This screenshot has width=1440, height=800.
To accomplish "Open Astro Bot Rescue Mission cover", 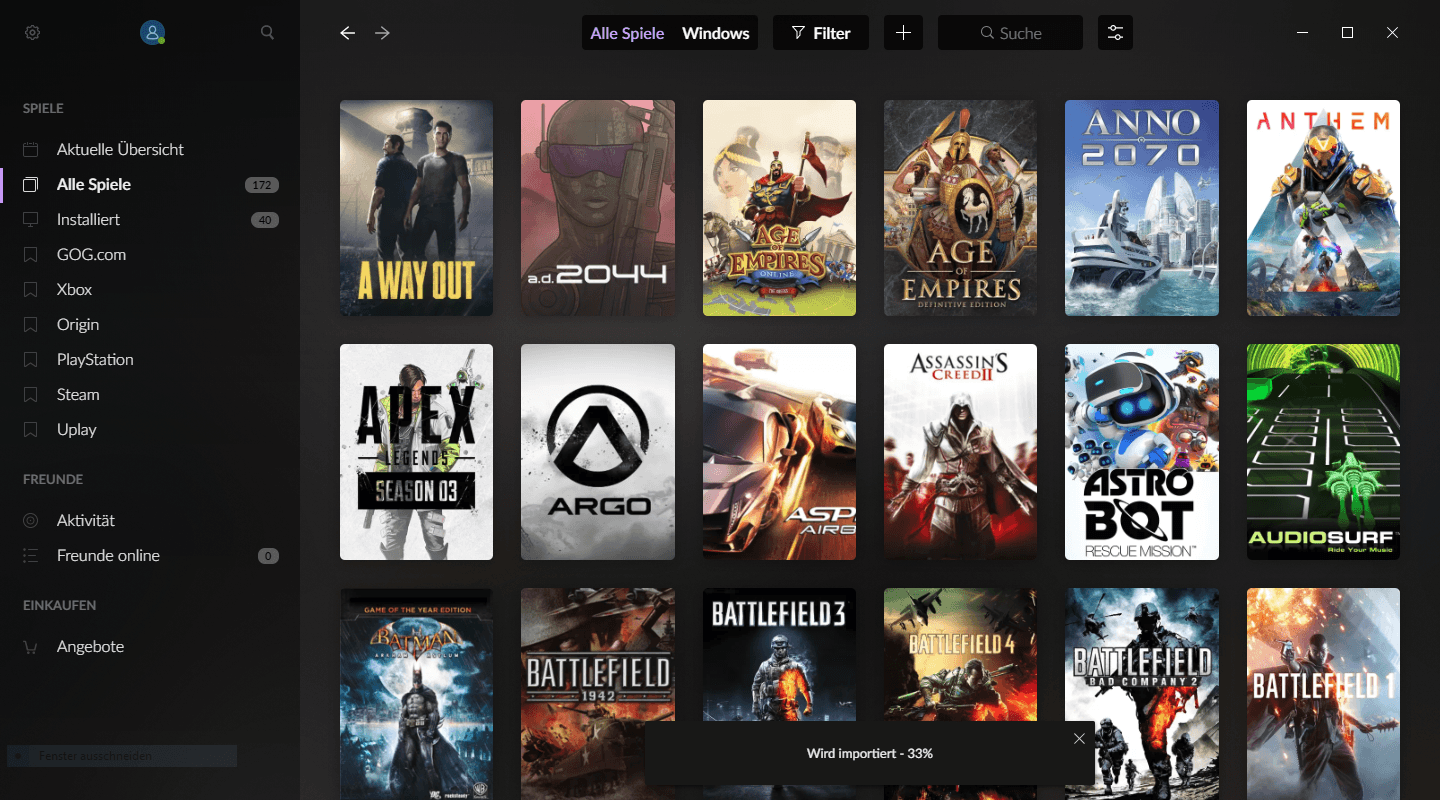I will tap(1142, 452).
